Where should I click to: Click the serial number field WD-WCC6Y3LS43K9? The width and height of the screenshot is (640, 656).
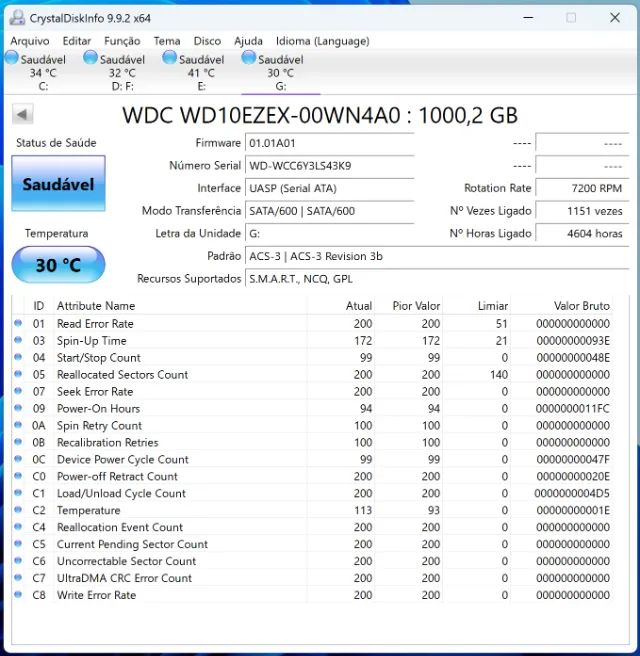pyautogui.click(x=330, y=166)
